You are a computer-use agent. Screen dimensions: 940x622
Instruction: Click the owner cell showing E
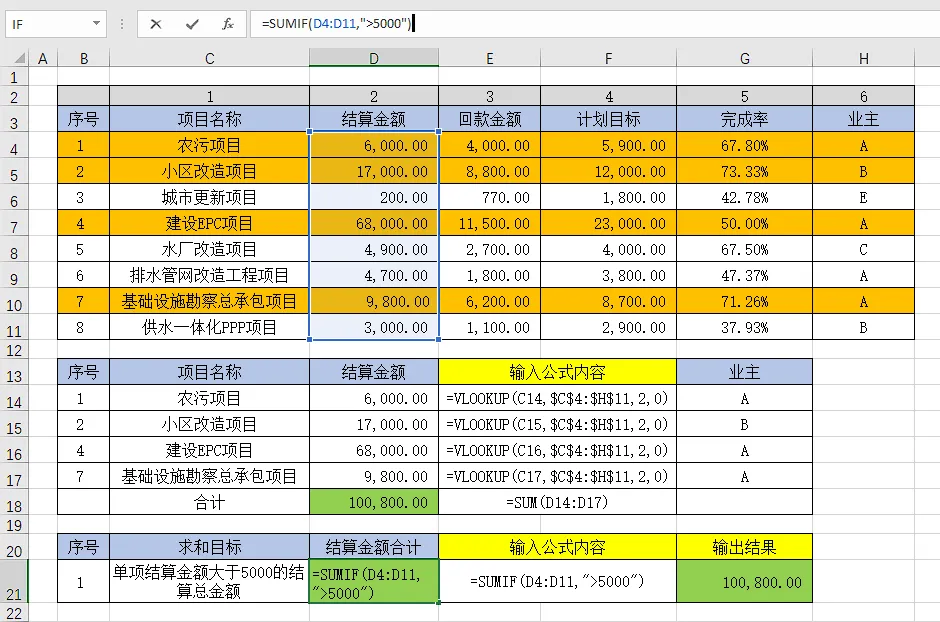(863, 197)
